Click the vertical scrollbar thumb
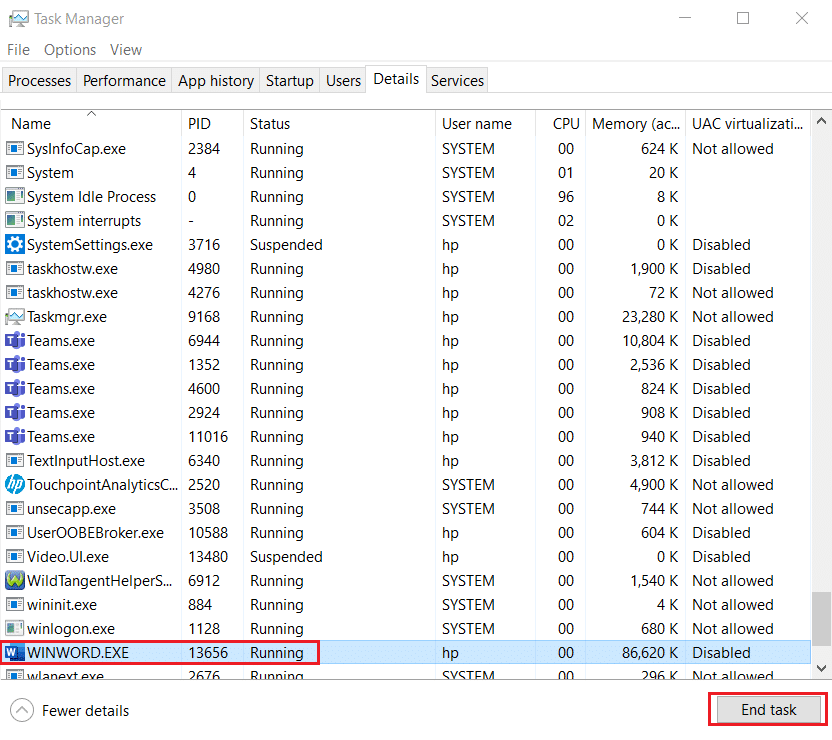The image size is (832, 740). (821, 618)
